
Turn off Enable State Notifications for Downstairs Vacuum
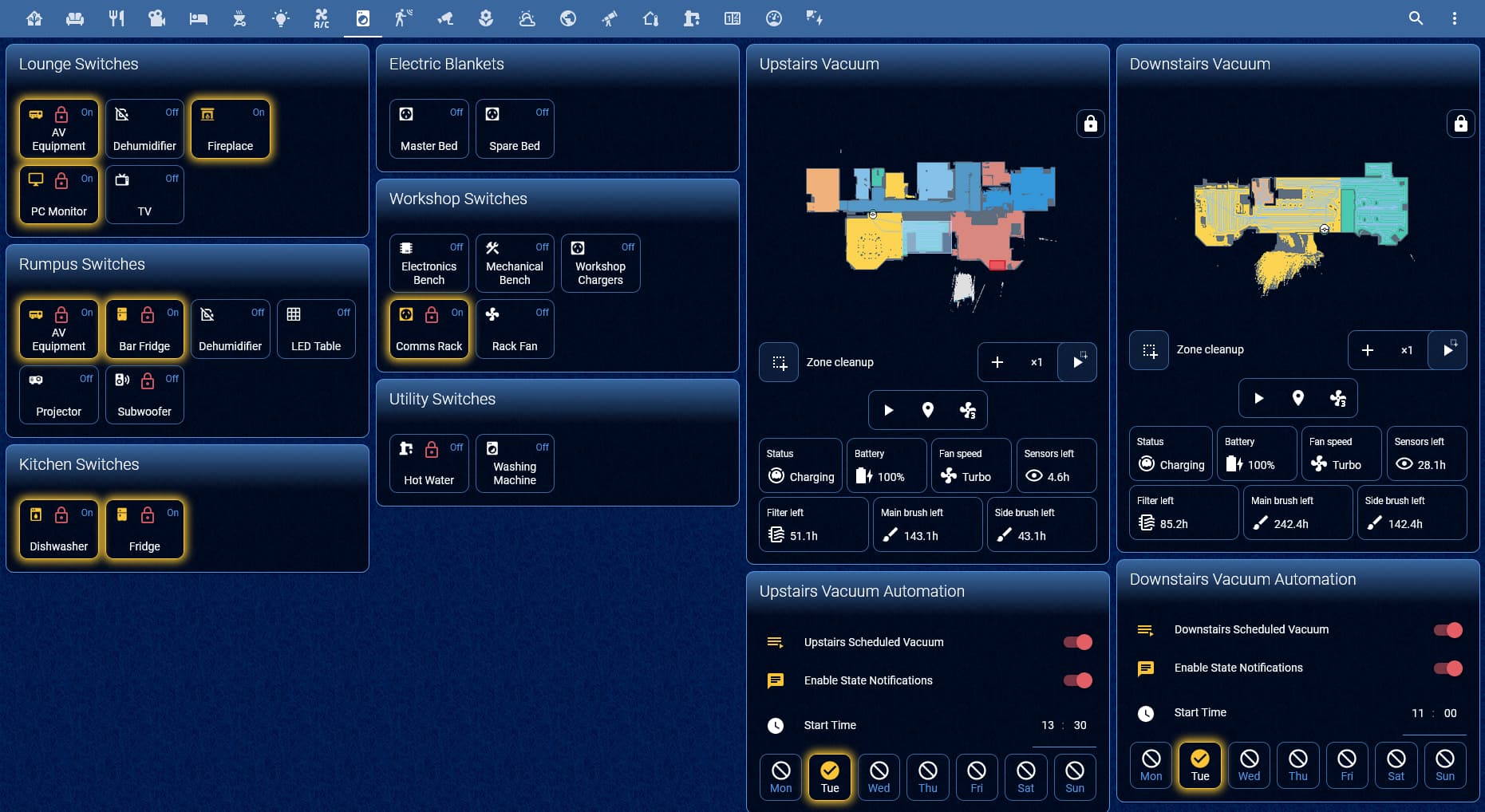[x=1447, y=668]
